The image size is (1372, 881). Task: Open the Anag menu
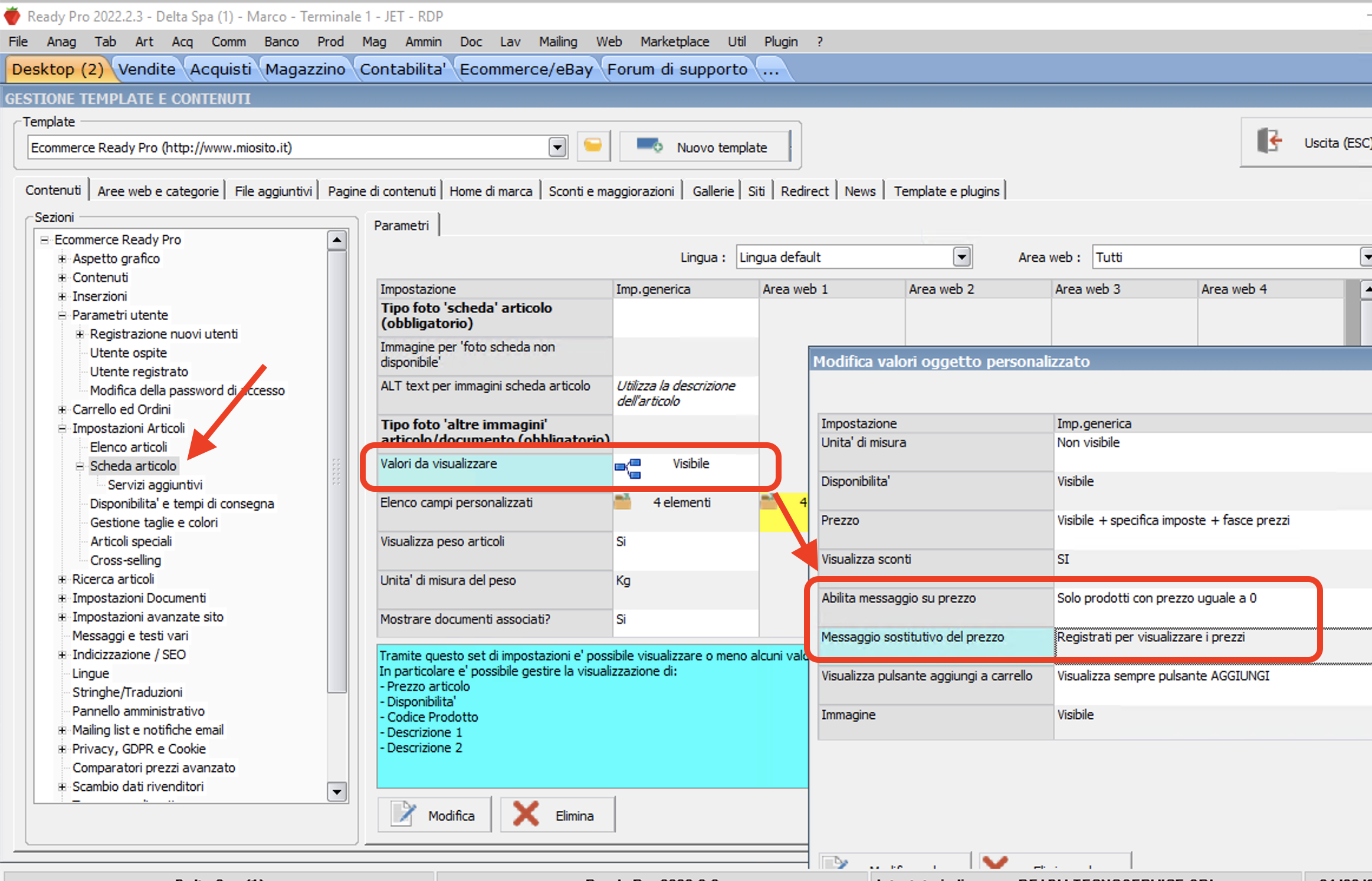pyautogui.click(x=61, y=41)
